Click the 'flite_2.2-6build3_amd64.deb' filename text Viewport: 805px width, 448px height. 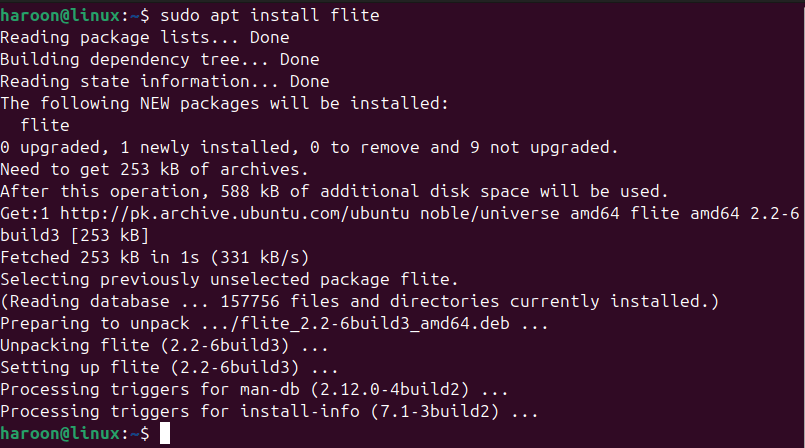[x=375, y=323]
